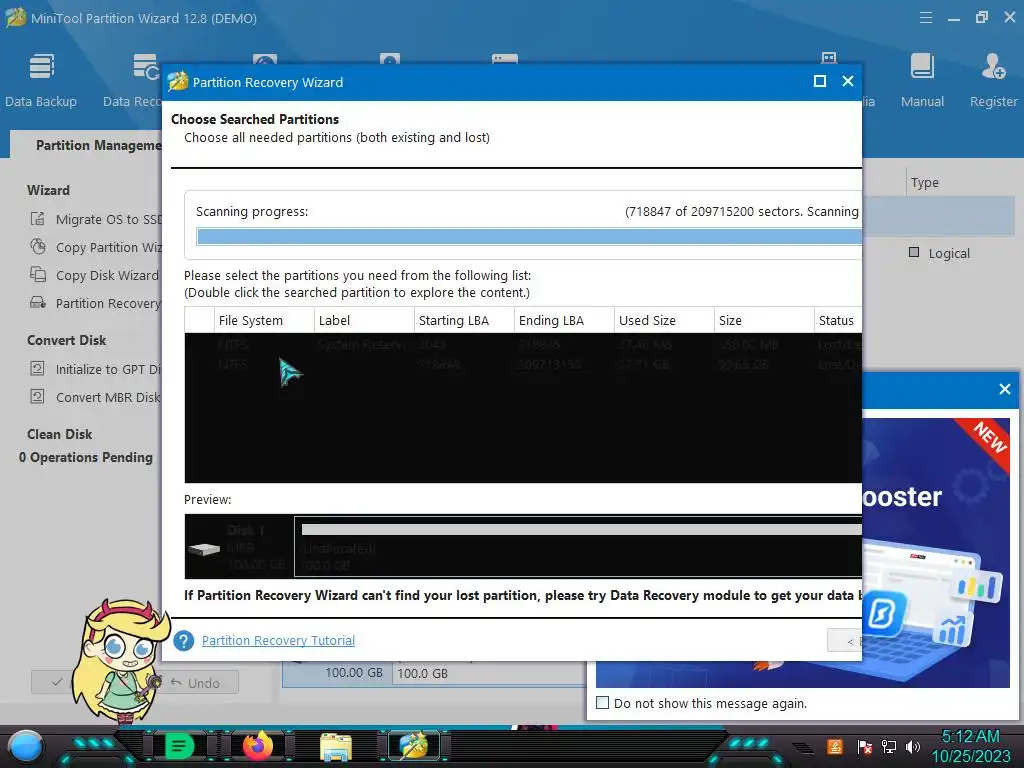
Task: Open the green notes app in taskbar
Action: click(x=179, y=746)
